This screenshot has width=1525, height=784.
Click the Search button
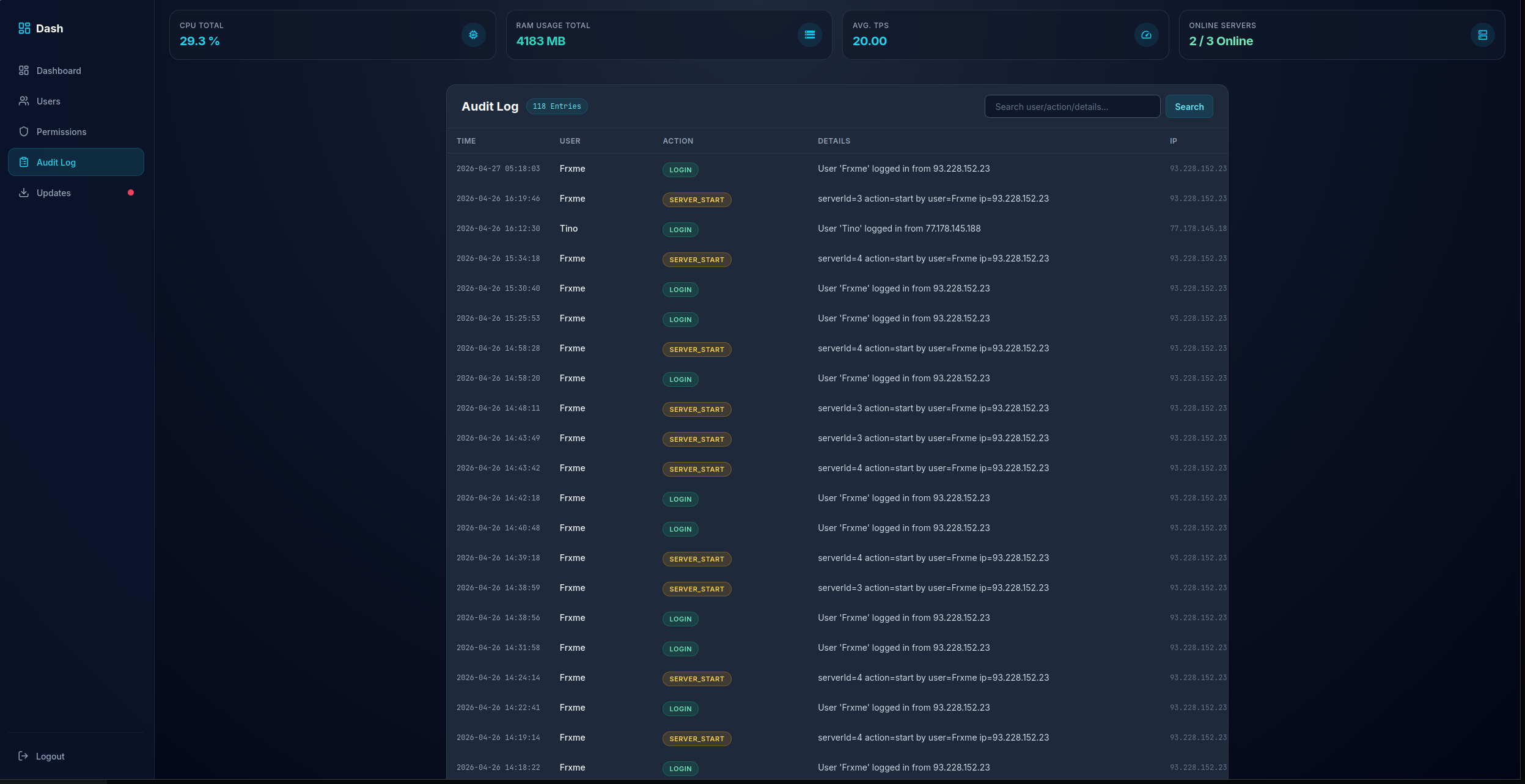[x=1189, y=107]
